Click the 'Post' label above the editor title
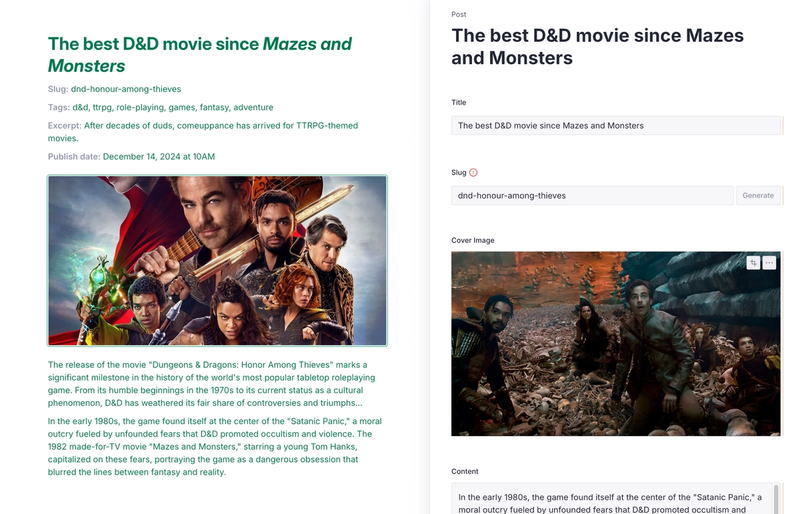 [x=459, y=14]
